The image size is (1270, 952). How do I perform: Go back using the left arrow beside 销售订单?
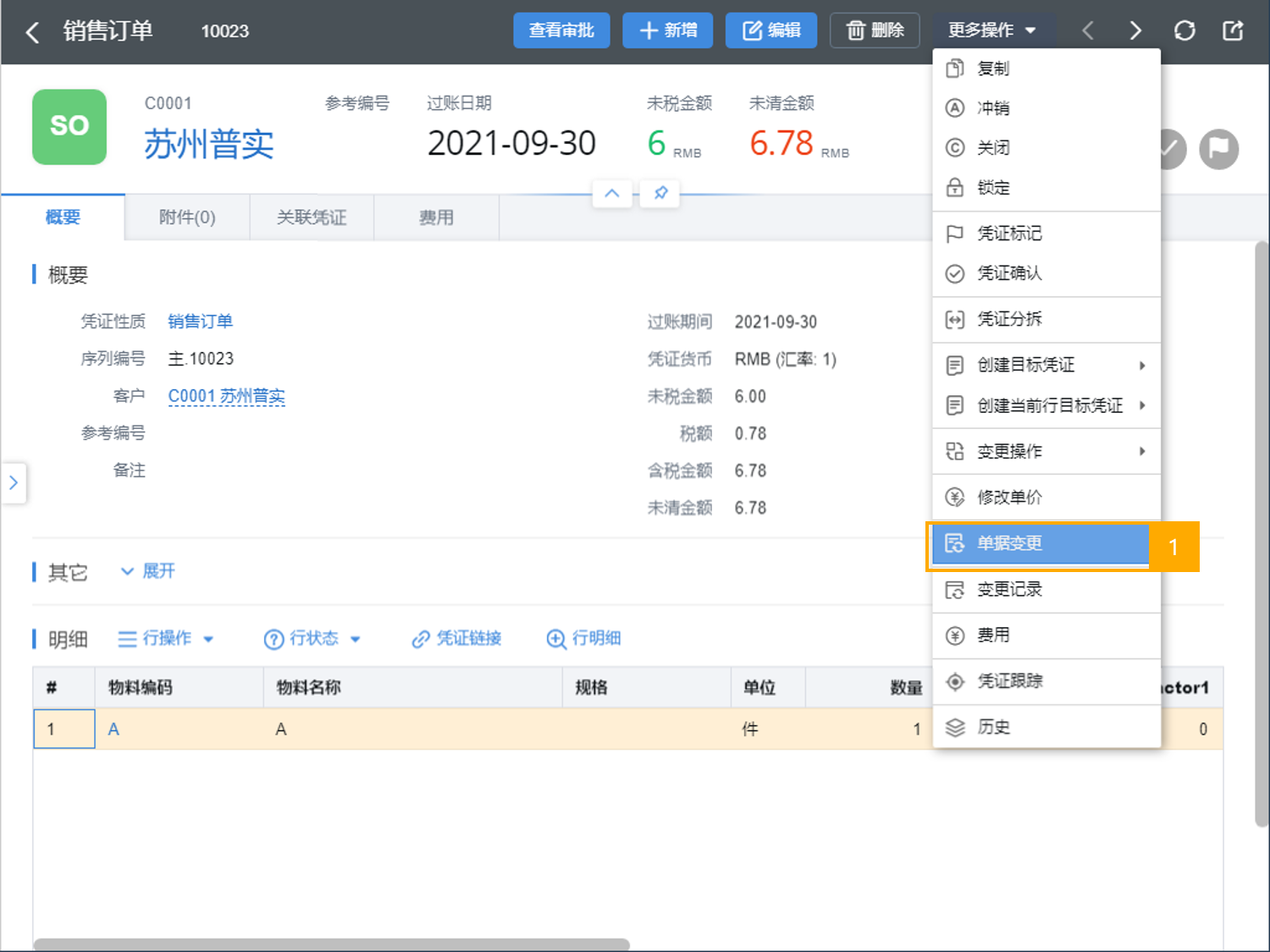point(32,31)
